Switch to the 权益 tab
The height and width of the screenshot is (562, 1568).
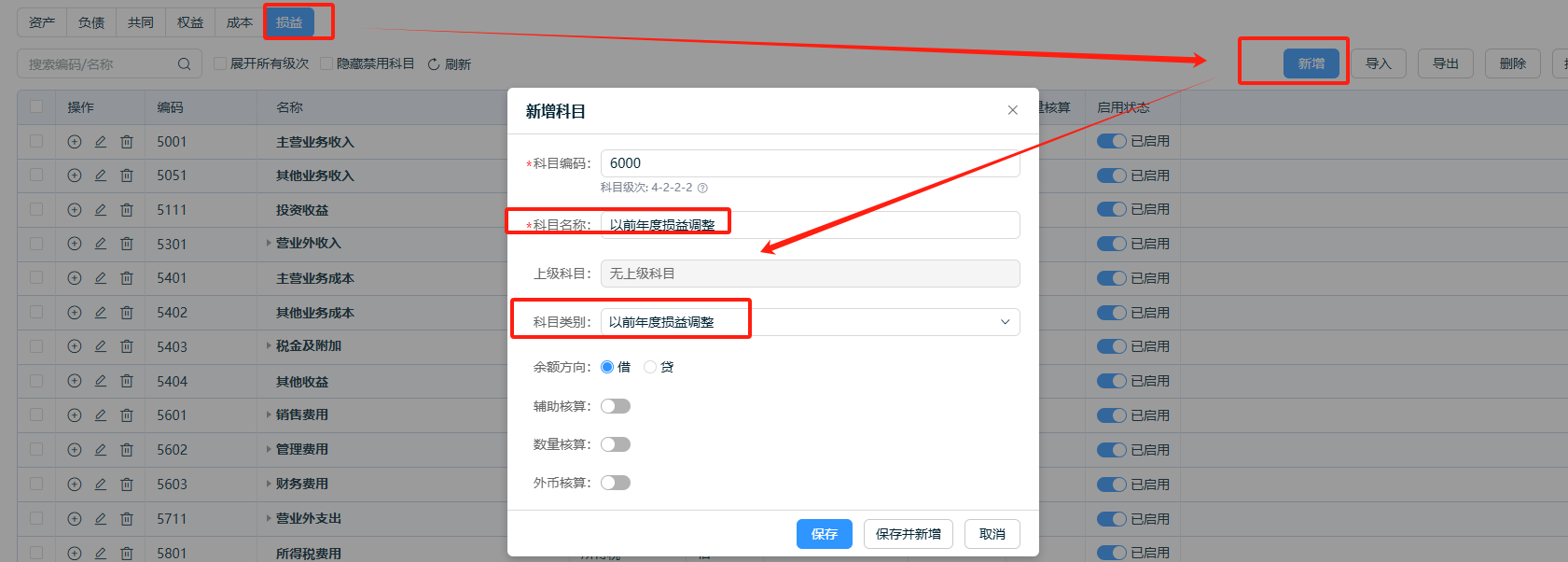pyautogui.click(x=190, y=22)
